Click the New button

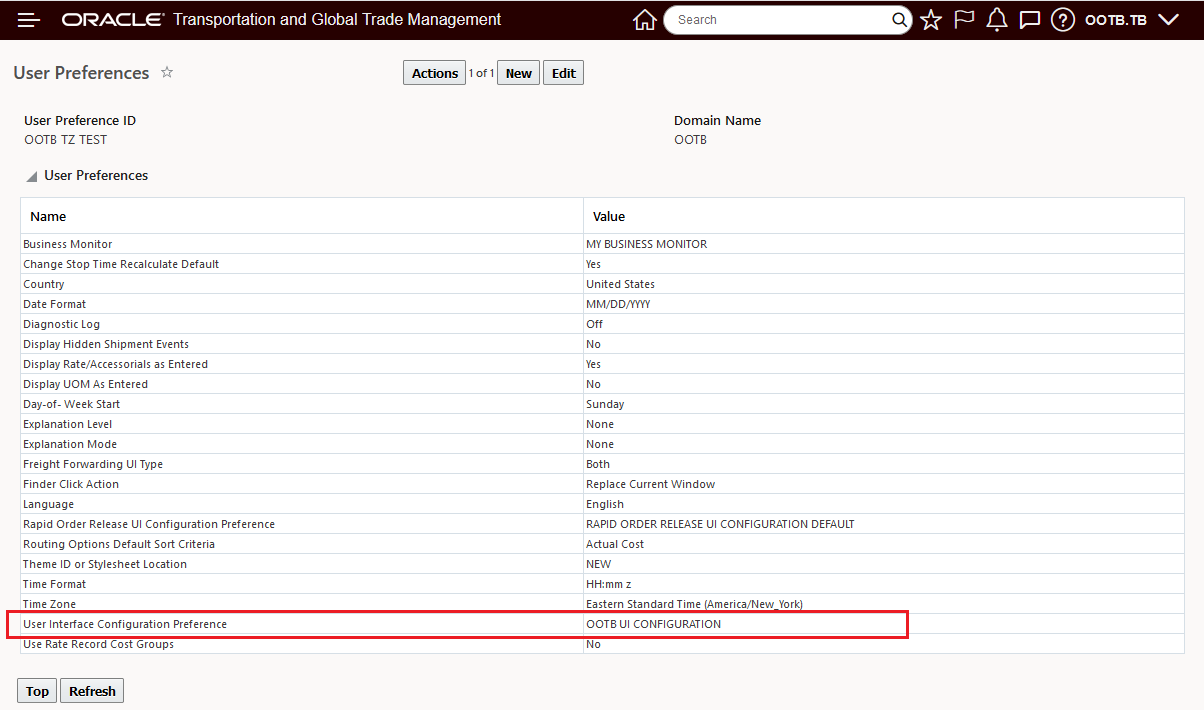[x=519, y=73]
